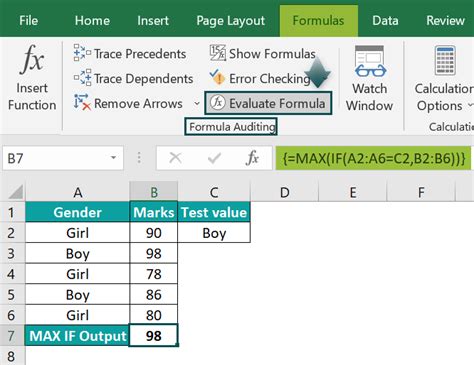Select column E header
The image size is (474, 365).
pos(353,192)
